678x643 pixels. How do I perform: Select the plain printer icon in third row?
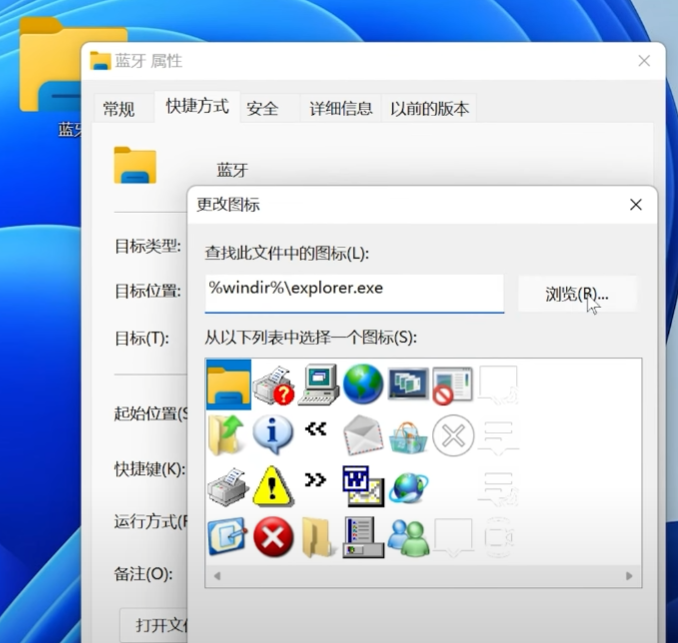228,486
